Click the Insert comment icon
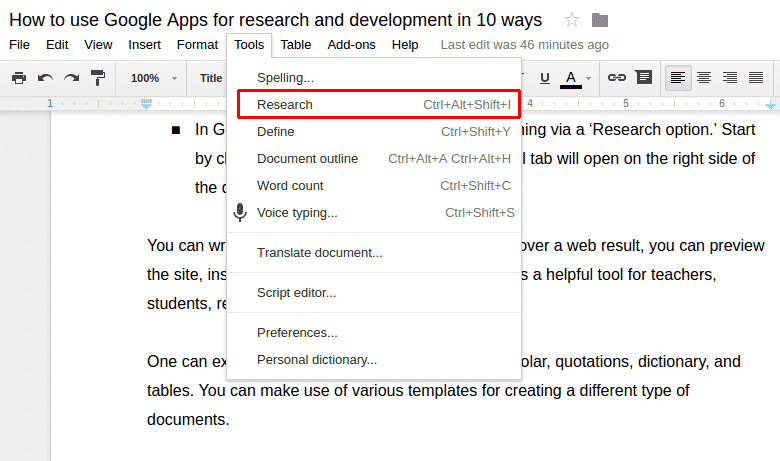780x461 pixels. [x=644, y=77]
